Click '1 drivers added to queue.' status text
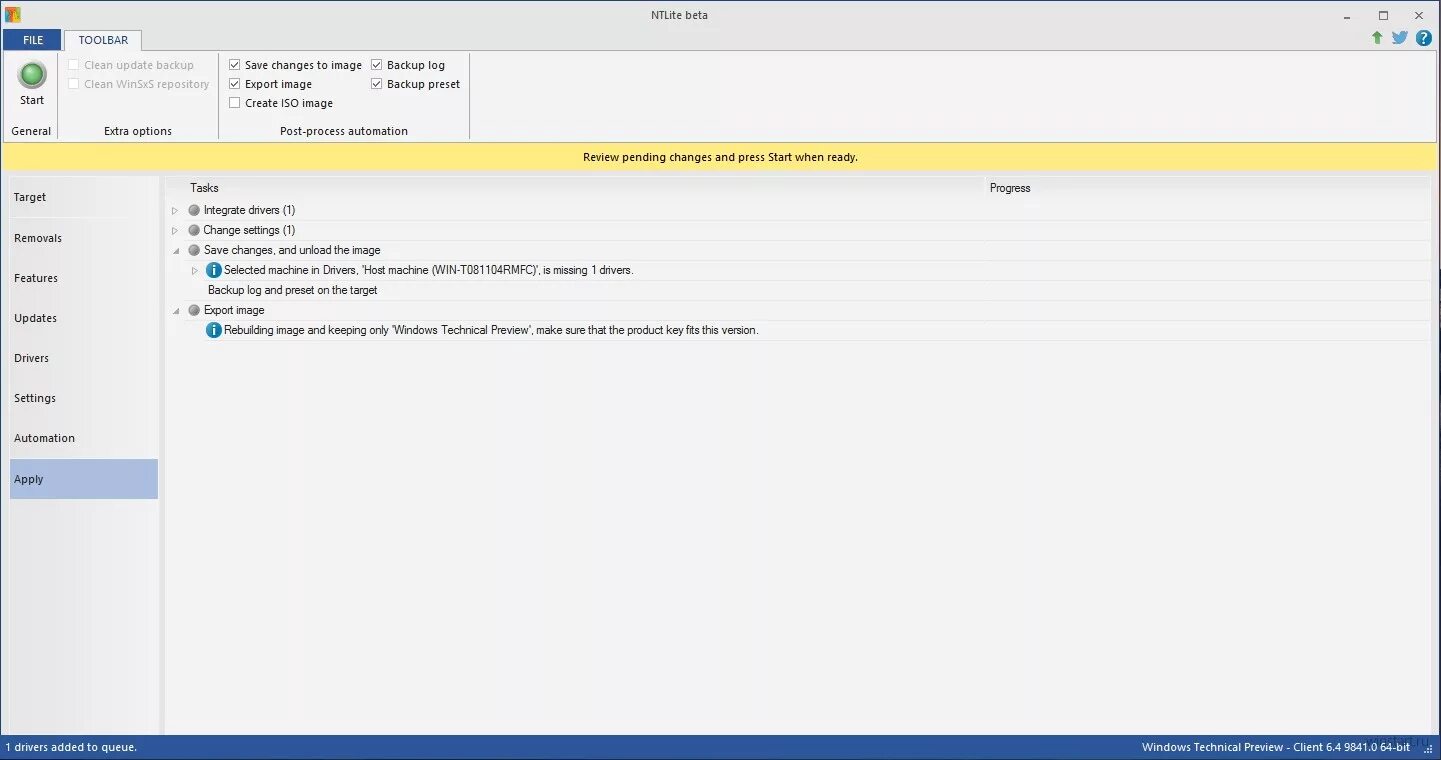 click(71, 747)
